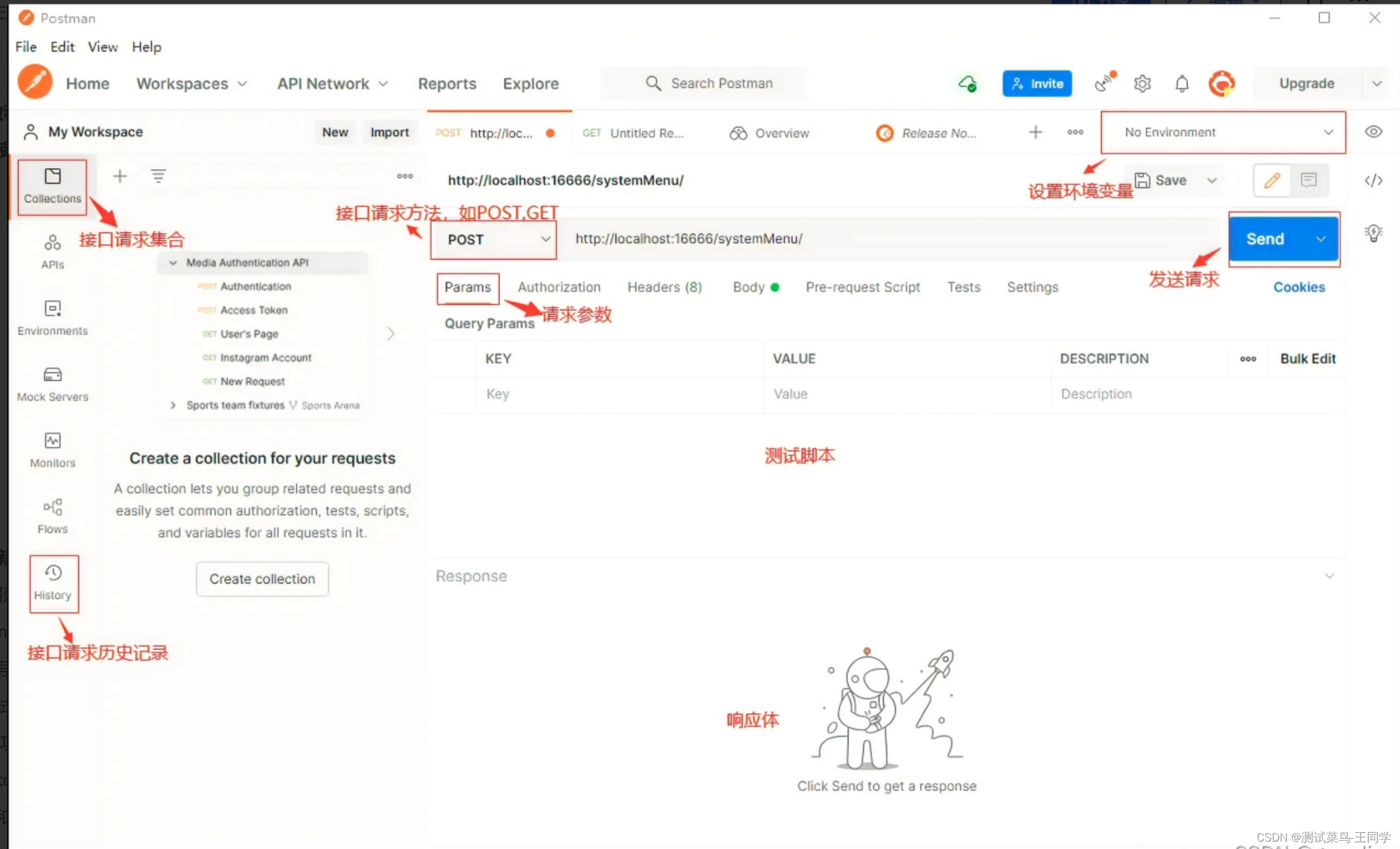Click the New button in workspace
The width and height of the screenshot is (1400, 849).
pyautogui.click(x=335, y=132)
